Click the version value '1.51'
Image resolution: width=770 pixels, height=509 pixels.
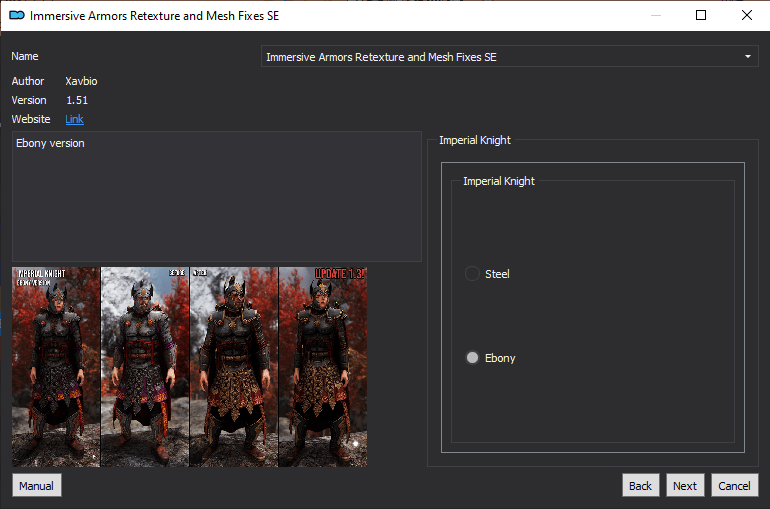(x=77, y=100)
